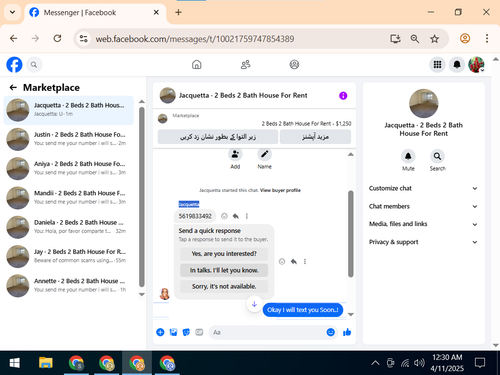Viewport: 500px width, 375px height.
Task: Attach a photo file icon
Action: [173, 332]
